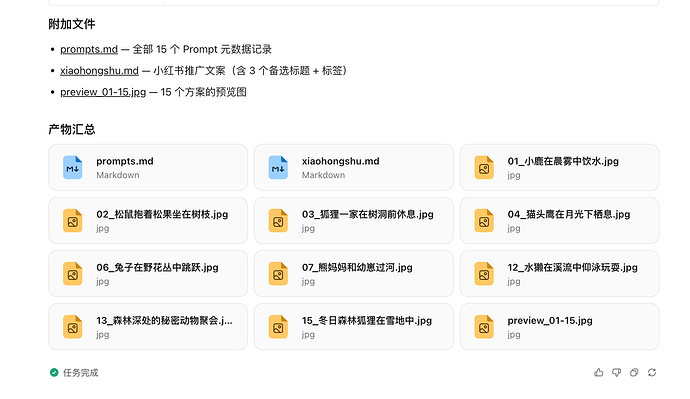
Task: Click image icon of preview_01-15.jpg card
Action: coord(484,327)
